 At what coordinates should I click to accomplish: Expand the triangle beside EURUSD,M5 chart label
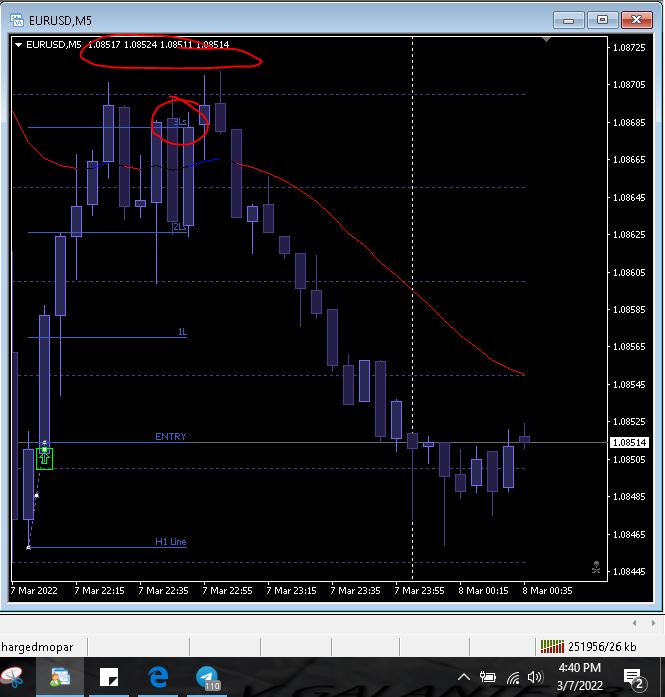click(x=18, y=44)
